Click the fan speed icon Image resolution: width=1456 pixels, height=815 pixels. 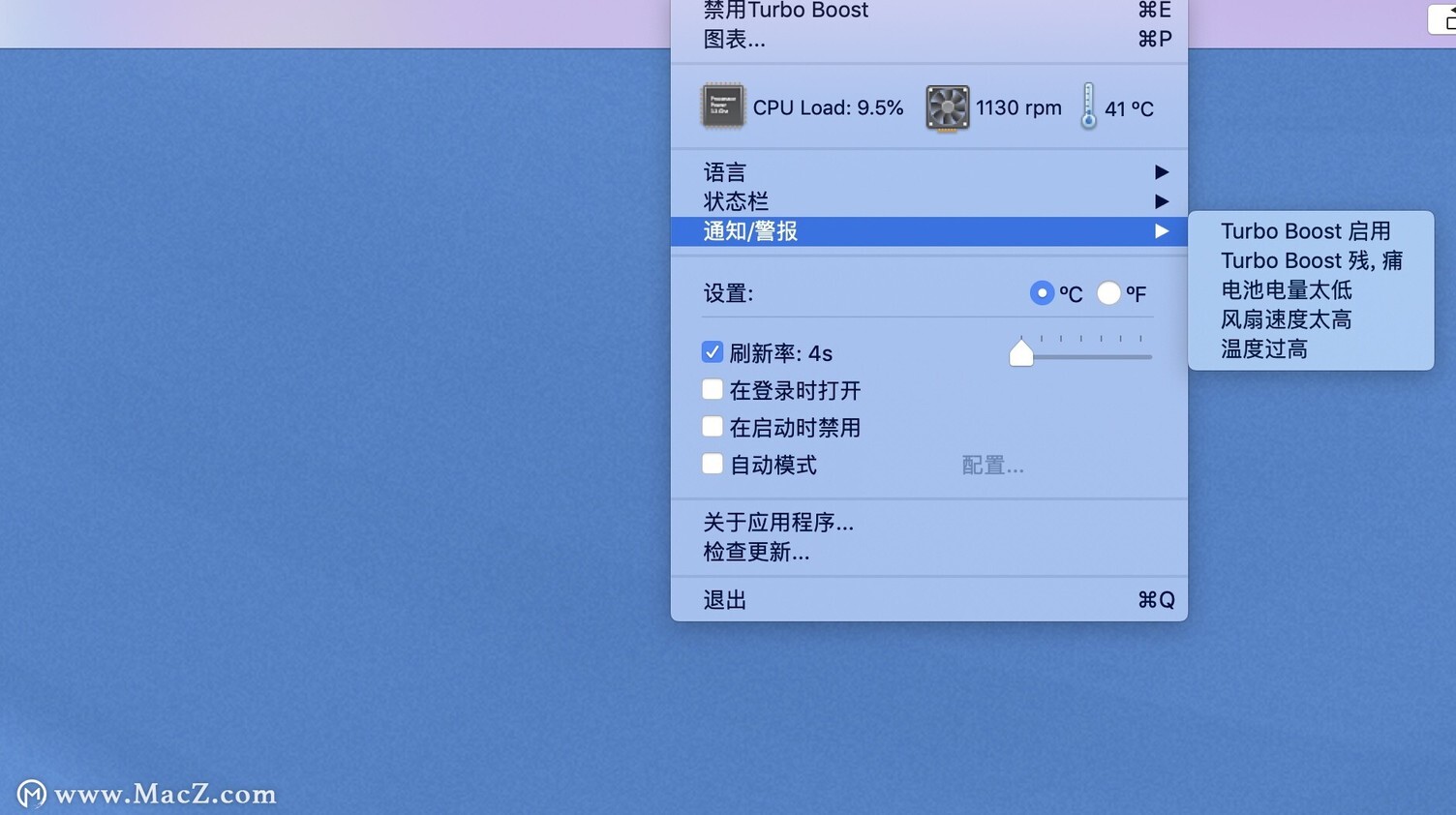point(948,107)
